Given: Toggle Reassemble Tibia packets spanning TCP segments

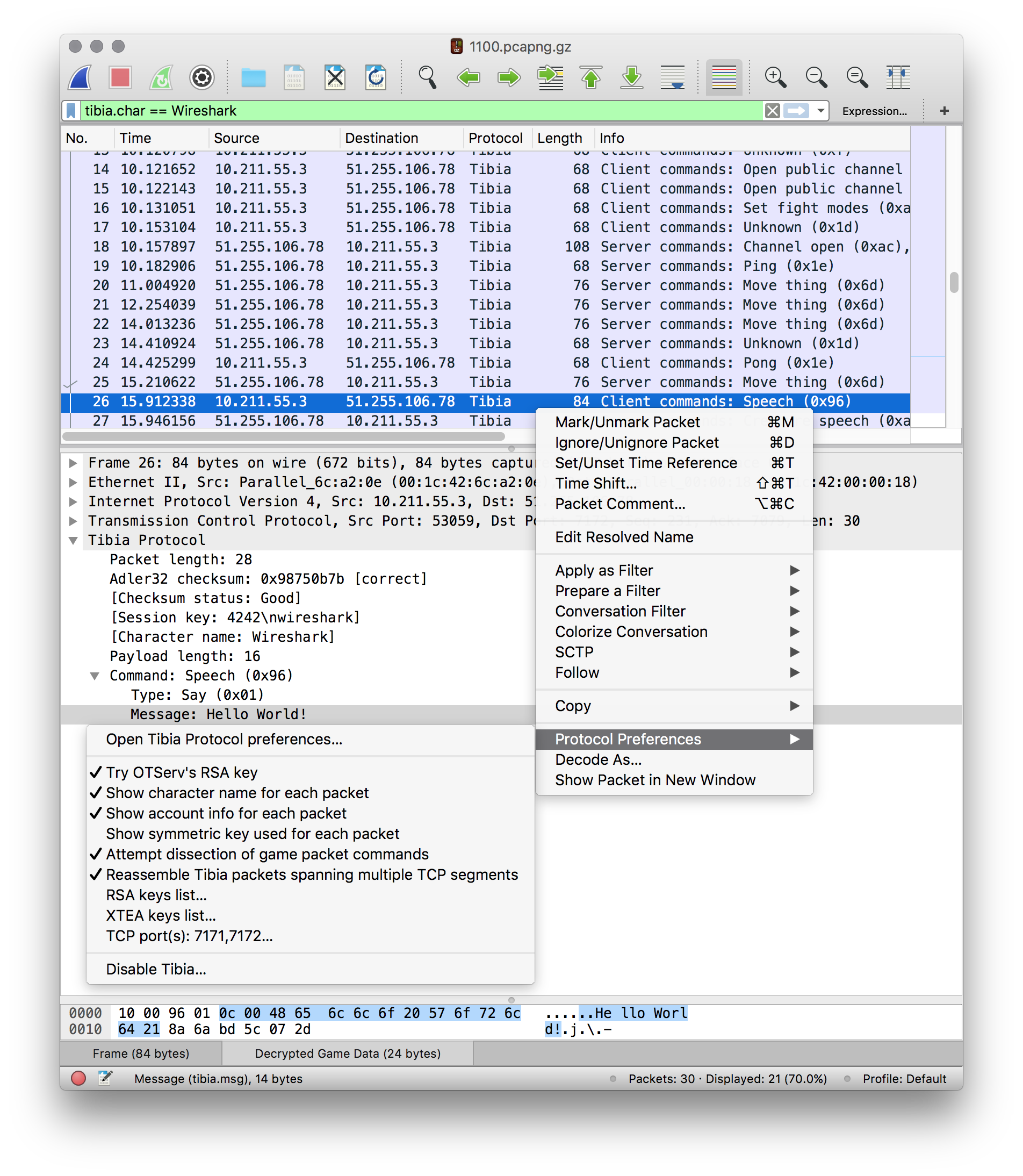Looking at the screenshot, I should [x=312, y=874].
